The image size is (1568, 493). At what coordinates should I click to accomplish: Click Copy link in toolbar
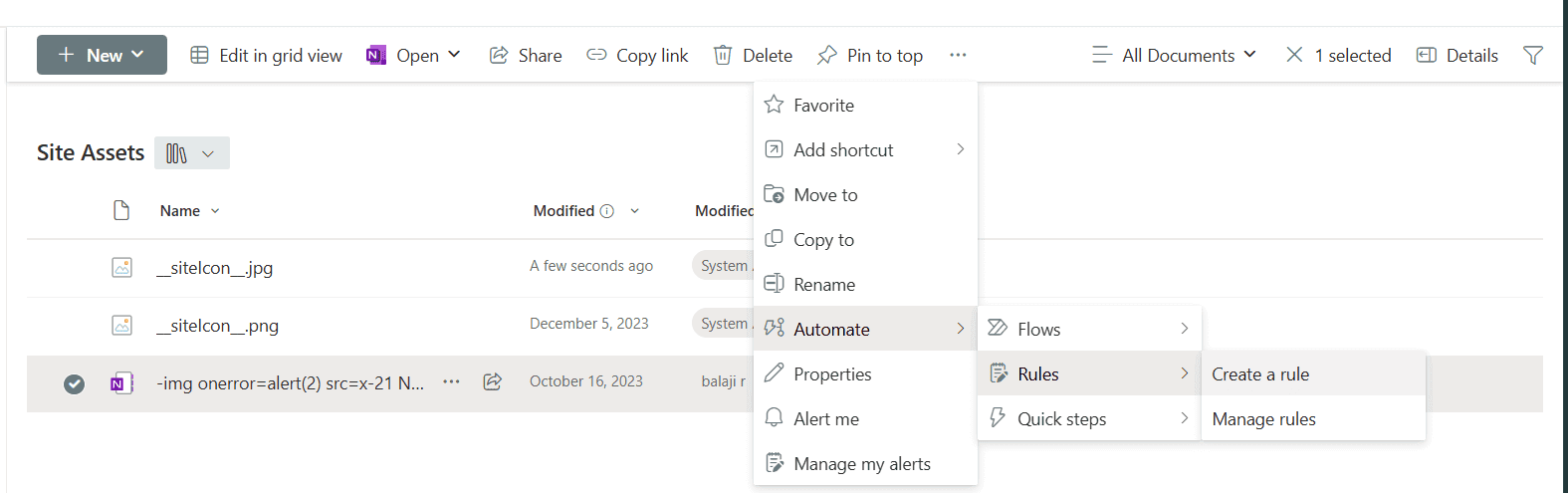[637, 55]
